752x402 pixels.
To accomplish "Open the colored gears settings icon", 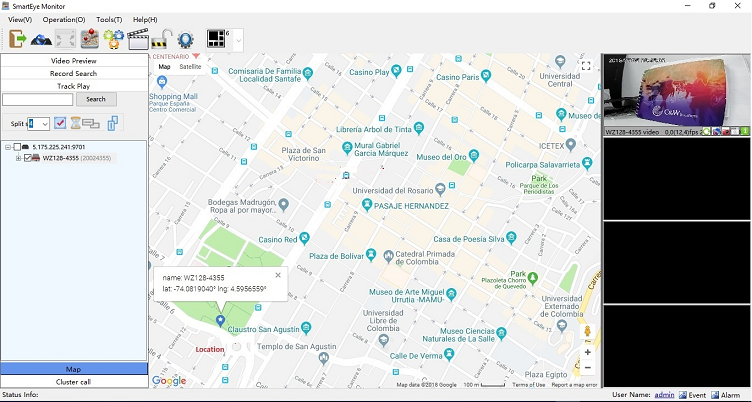I will point(114,39).
